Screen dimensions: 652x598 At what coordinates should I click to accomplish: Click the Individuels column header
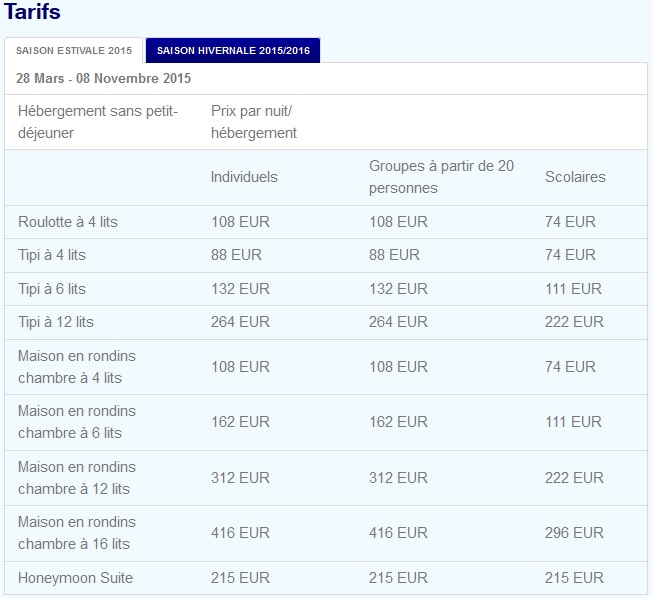pos(244,177)
